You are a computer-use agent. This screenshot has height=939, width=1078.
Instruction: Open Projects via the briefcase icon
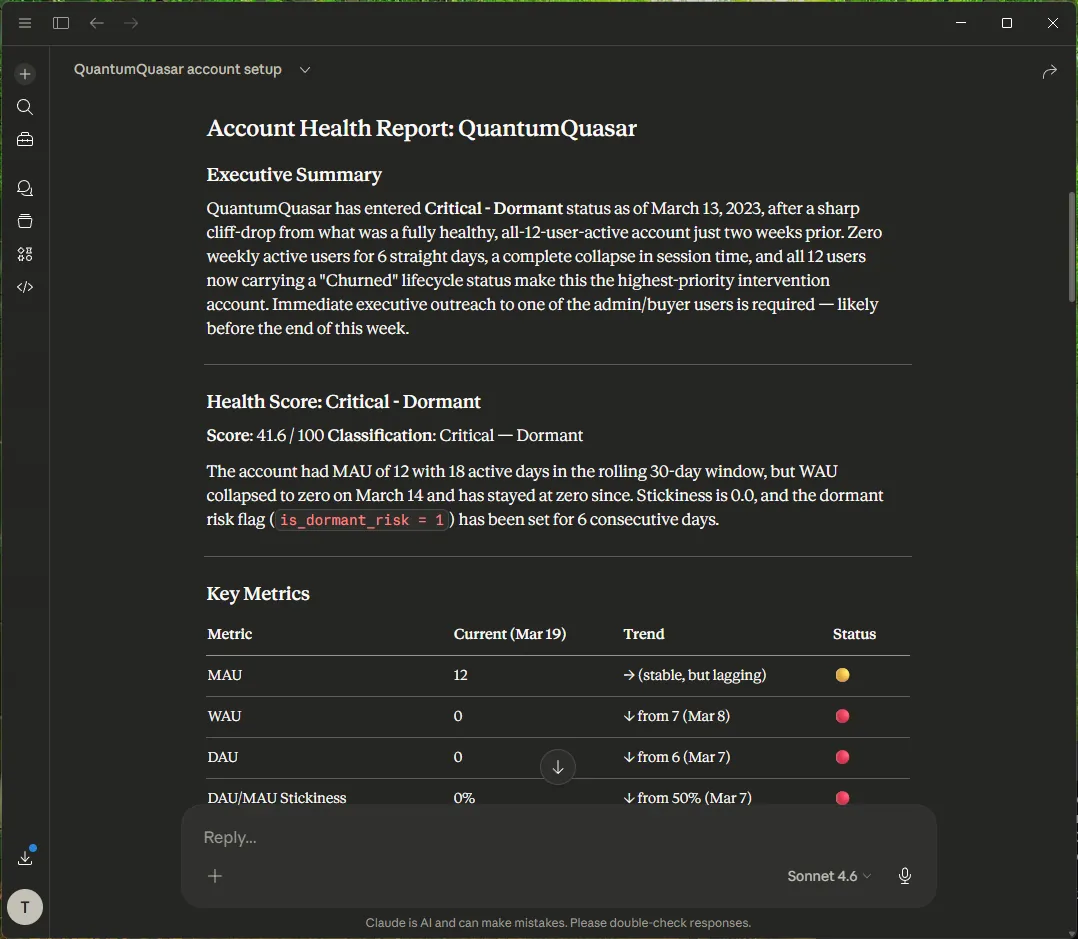click(24, 140)
